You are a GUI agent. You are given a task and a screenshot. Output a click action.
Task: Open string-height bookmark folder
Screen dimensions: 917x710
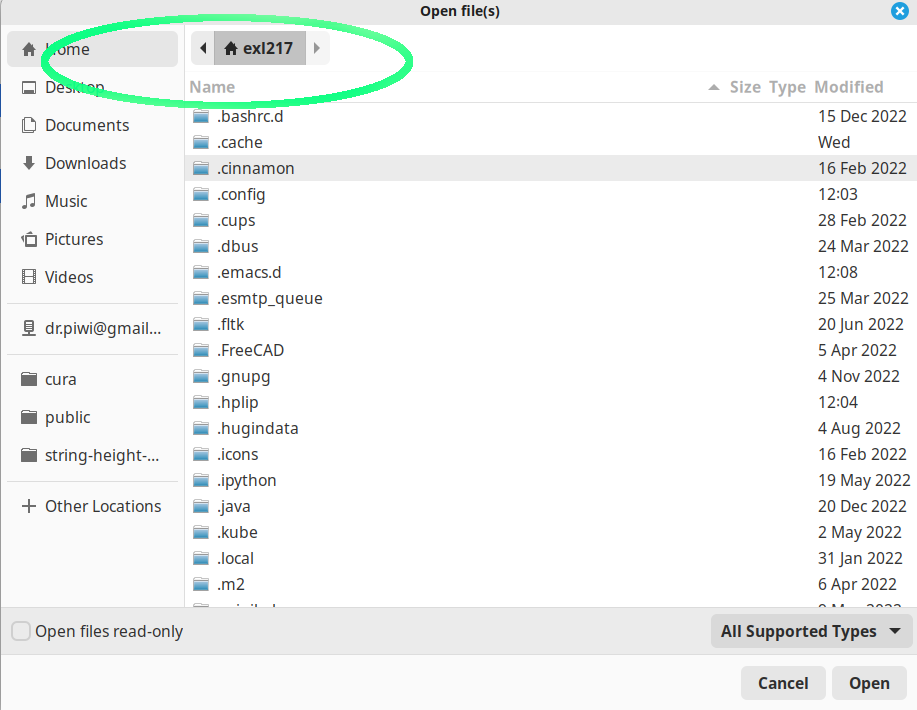pyautogui.click(x=92, y=456)
